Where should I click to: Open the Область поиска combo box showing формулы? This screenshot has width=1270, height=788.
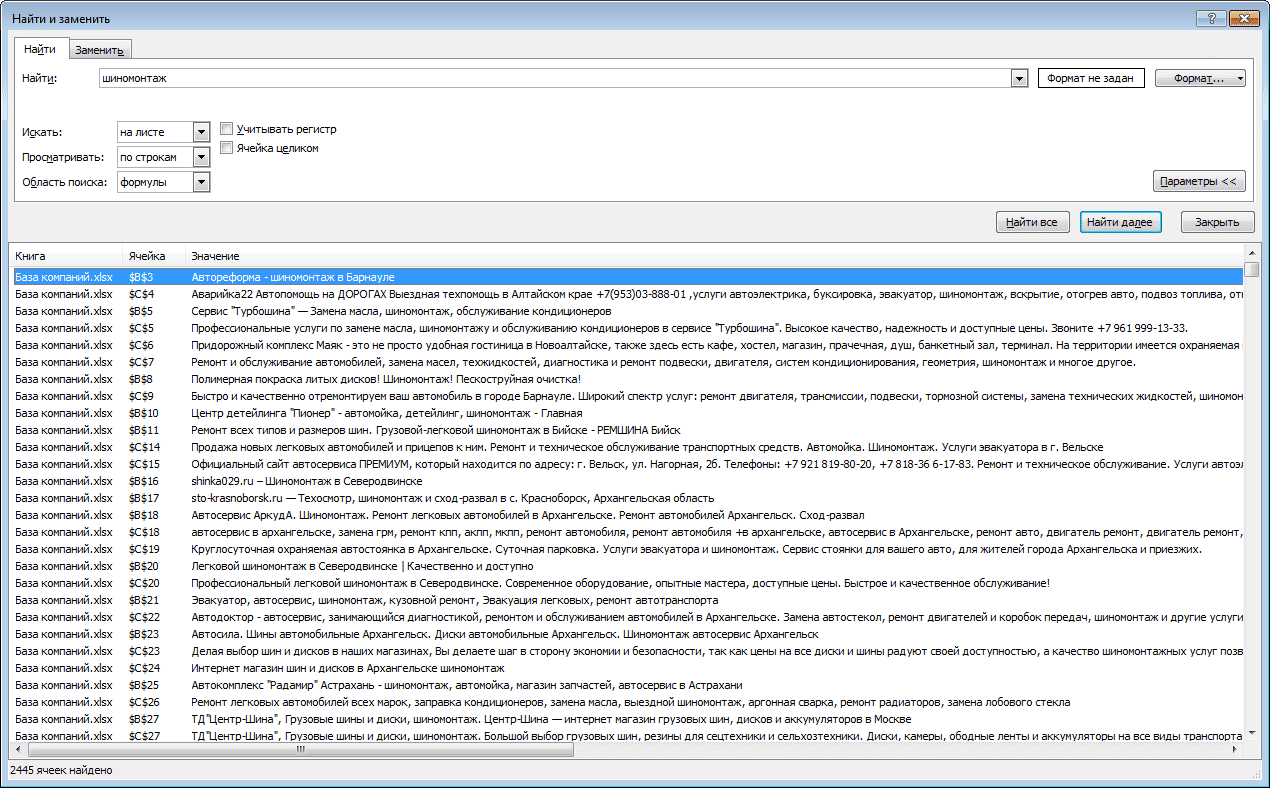pos(201,182)
